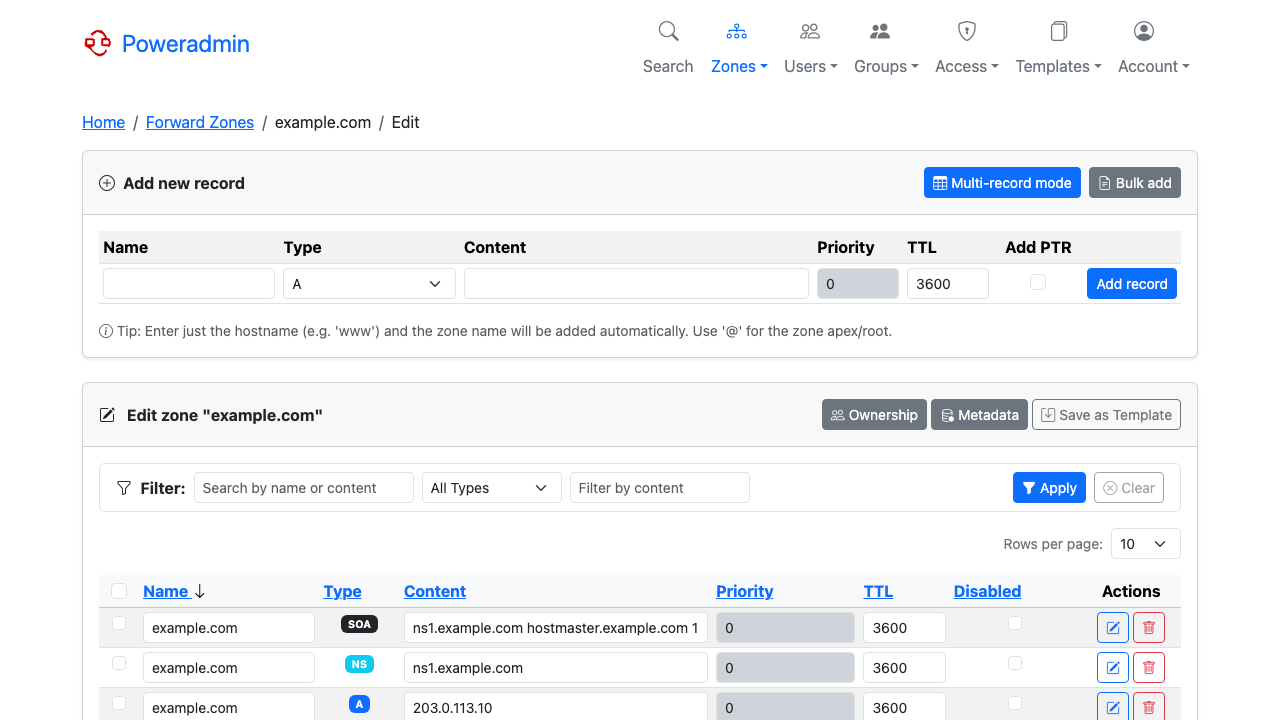
Task: Focus the new record TTL field
Action: (948, 283)
